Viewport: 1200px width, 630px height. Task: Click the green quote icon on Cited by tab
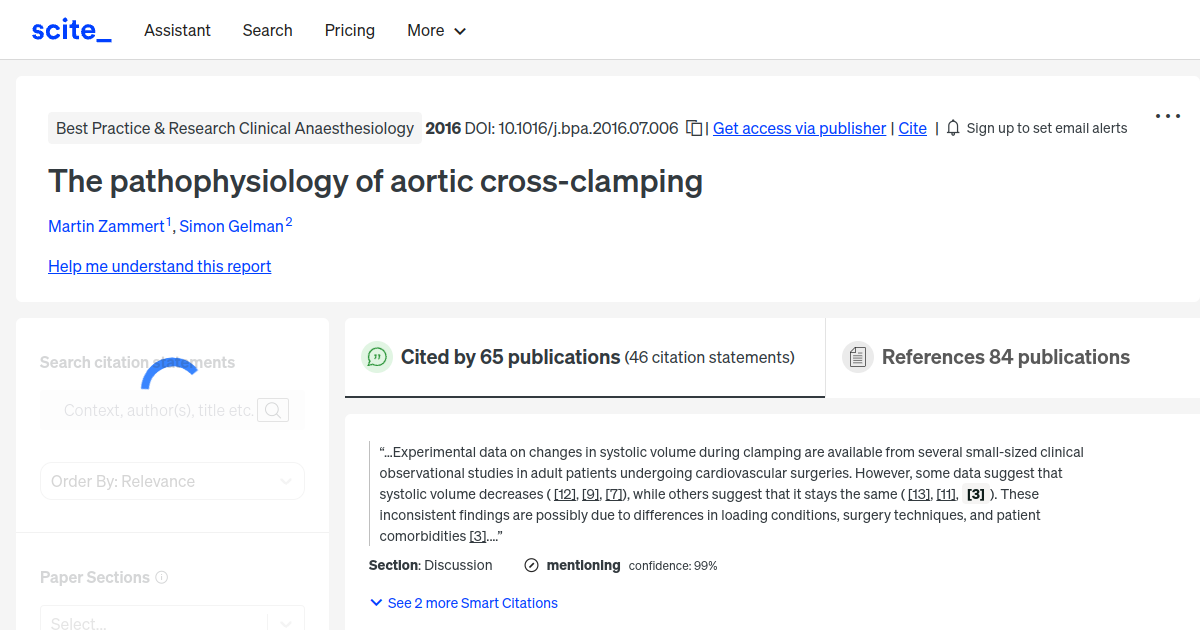376,357
